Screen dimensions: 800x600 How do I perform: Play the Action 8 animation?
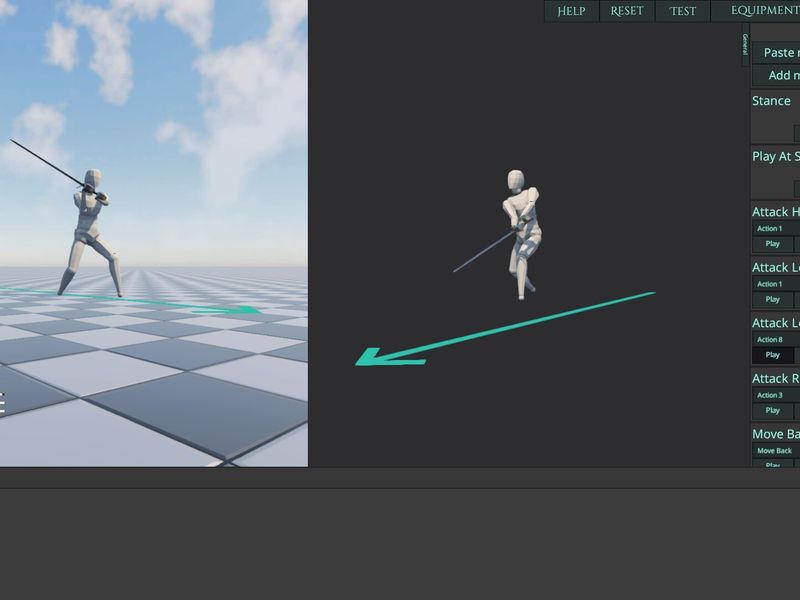772,355
